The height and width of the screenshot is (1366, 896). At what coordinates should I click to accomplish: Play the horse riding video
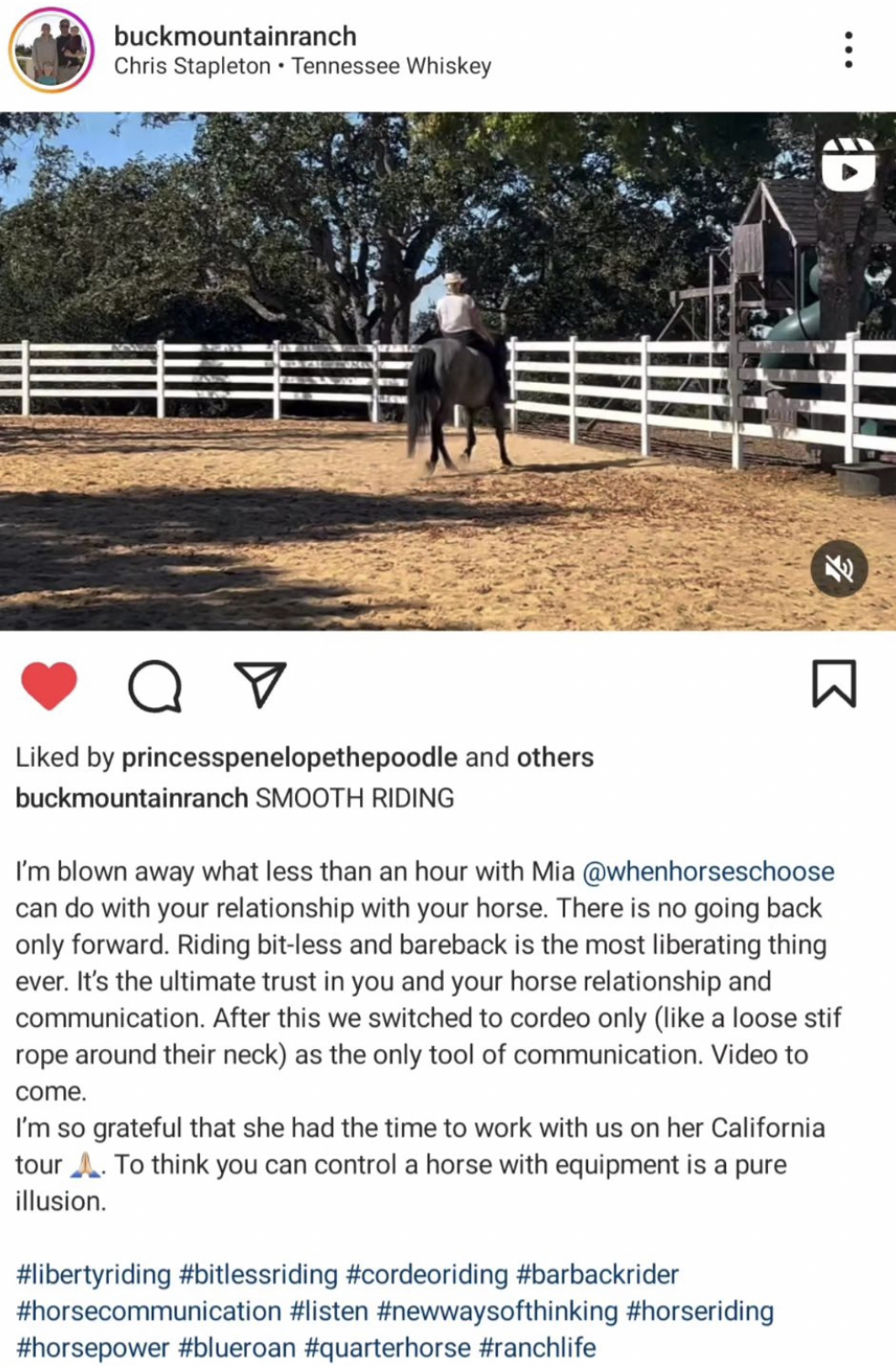(448, 371)
